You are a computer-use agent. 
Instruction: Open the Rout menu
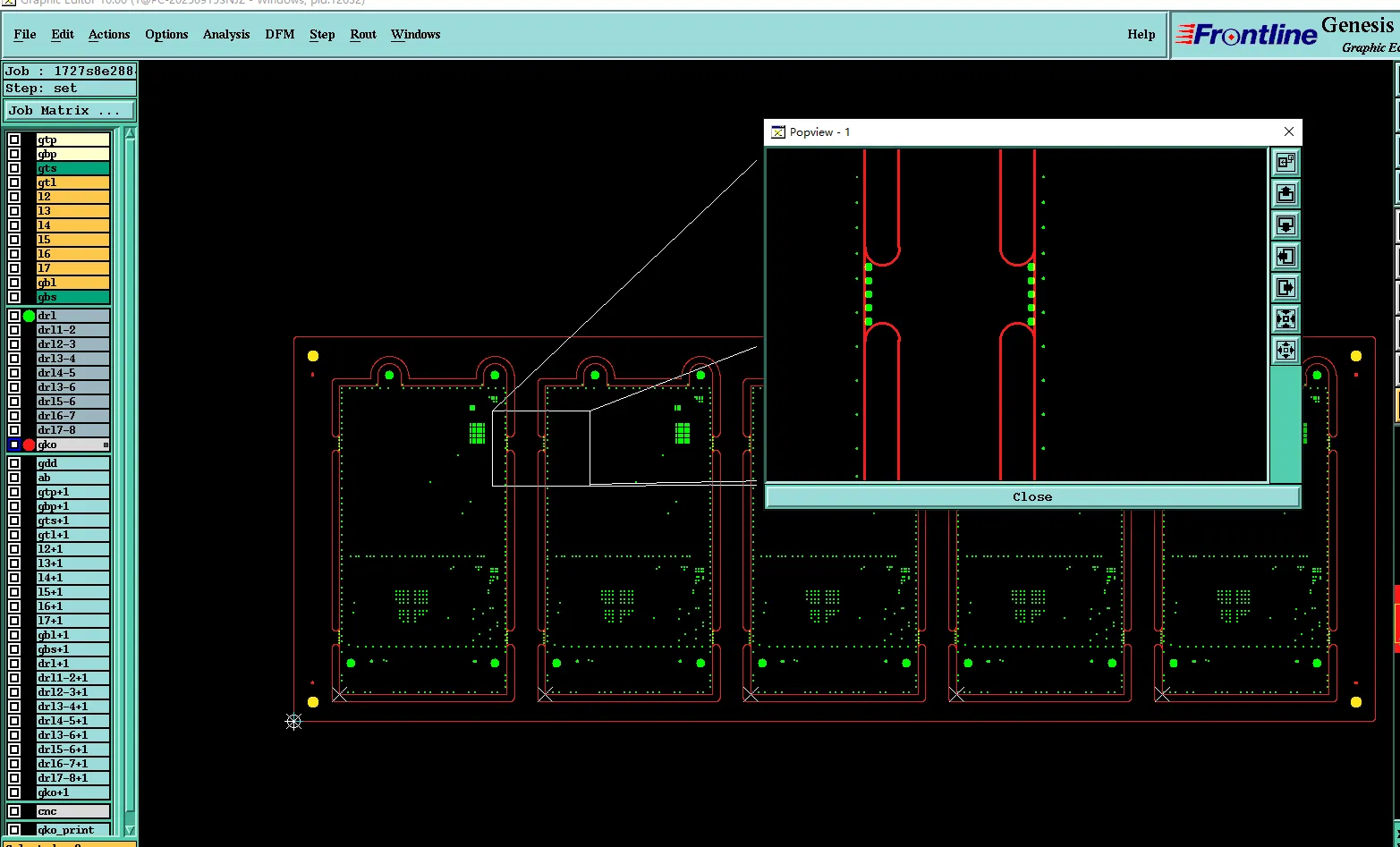pyautogui.click(x=363, y=34)
